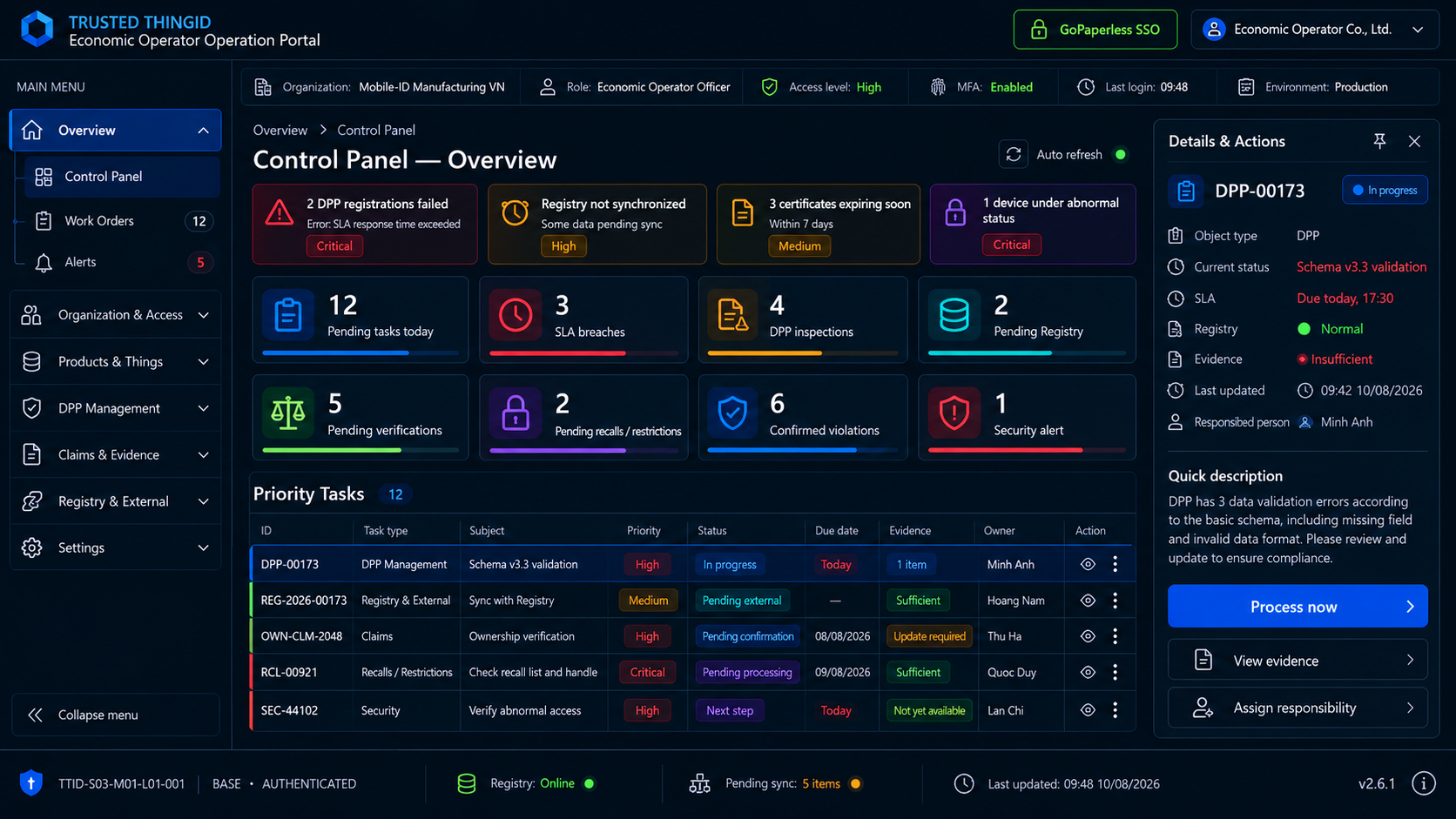Open the three-dot menu for DPP-00173

point(1115,564)
